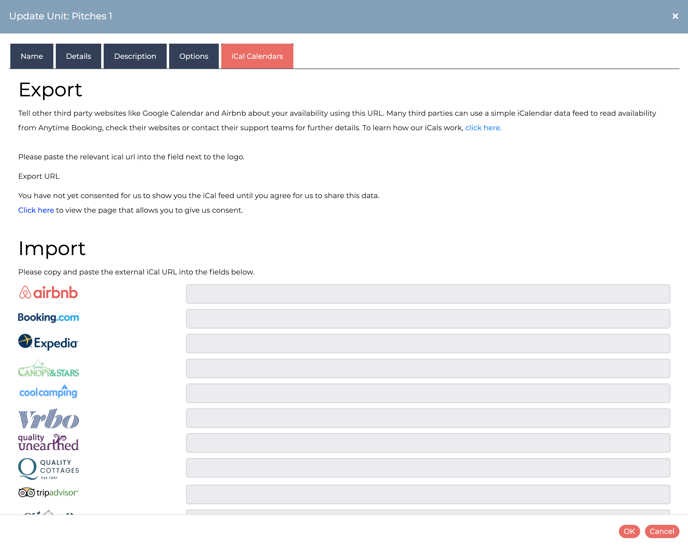Click the Quality Cottages logo
The height and width of the screenshot is (546, 688).
pos(48,469)
